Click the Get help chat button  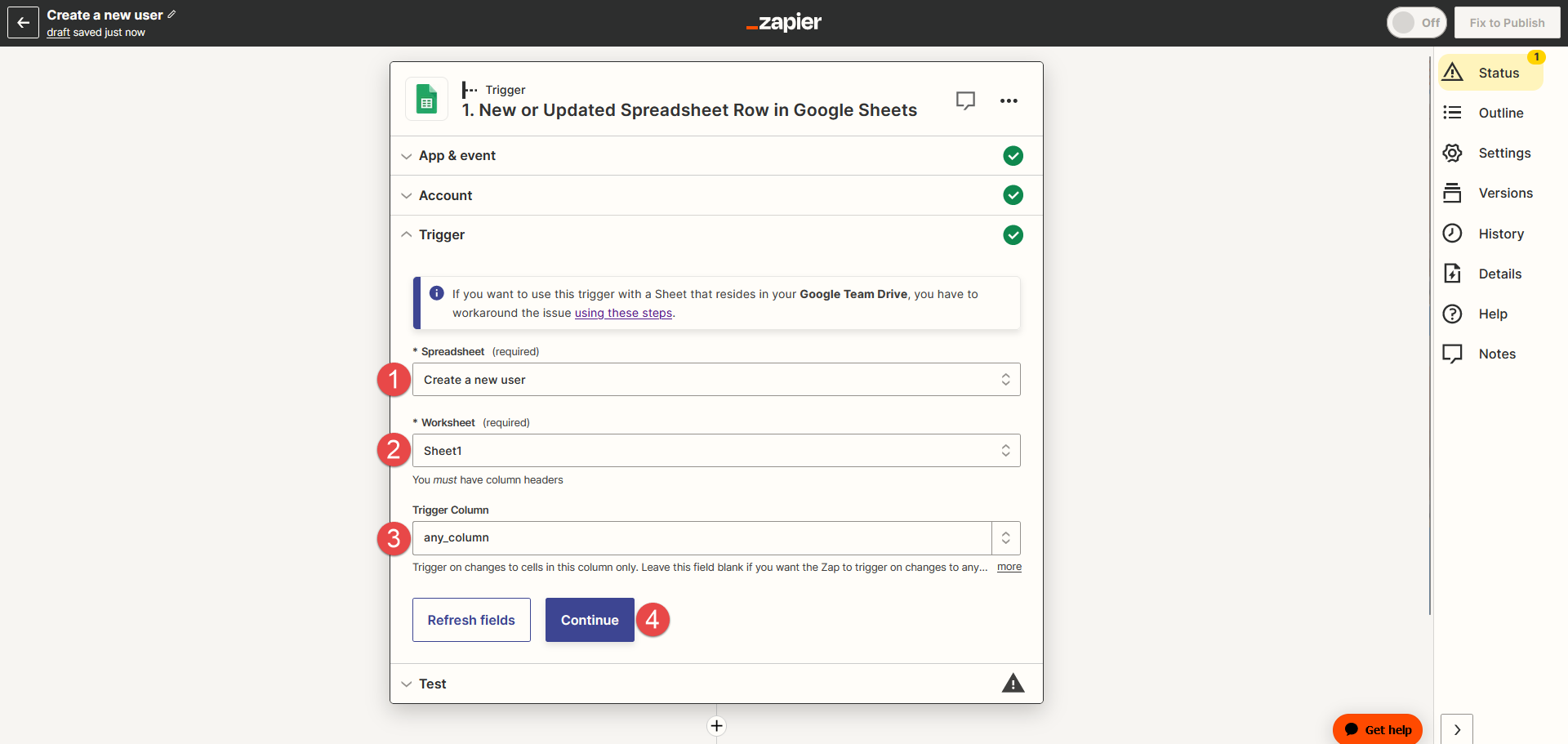pos(1378,729)
